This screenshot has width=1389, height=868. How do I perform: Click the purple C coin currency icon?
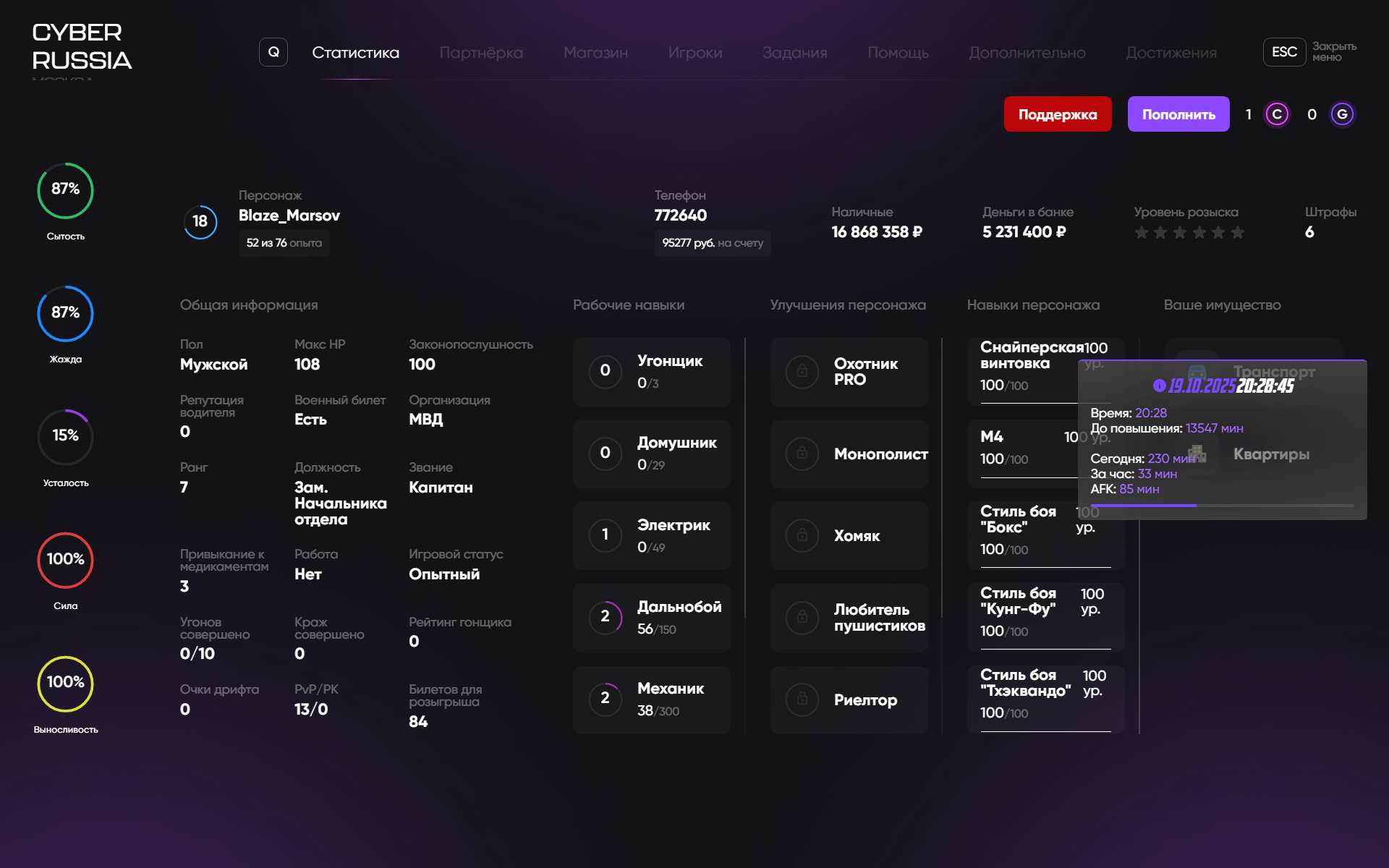[x=1277, y=114]
